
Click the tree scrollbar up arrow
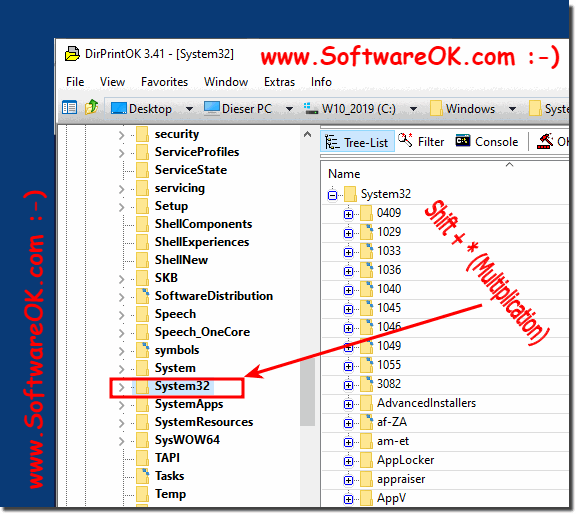(307, 135)
